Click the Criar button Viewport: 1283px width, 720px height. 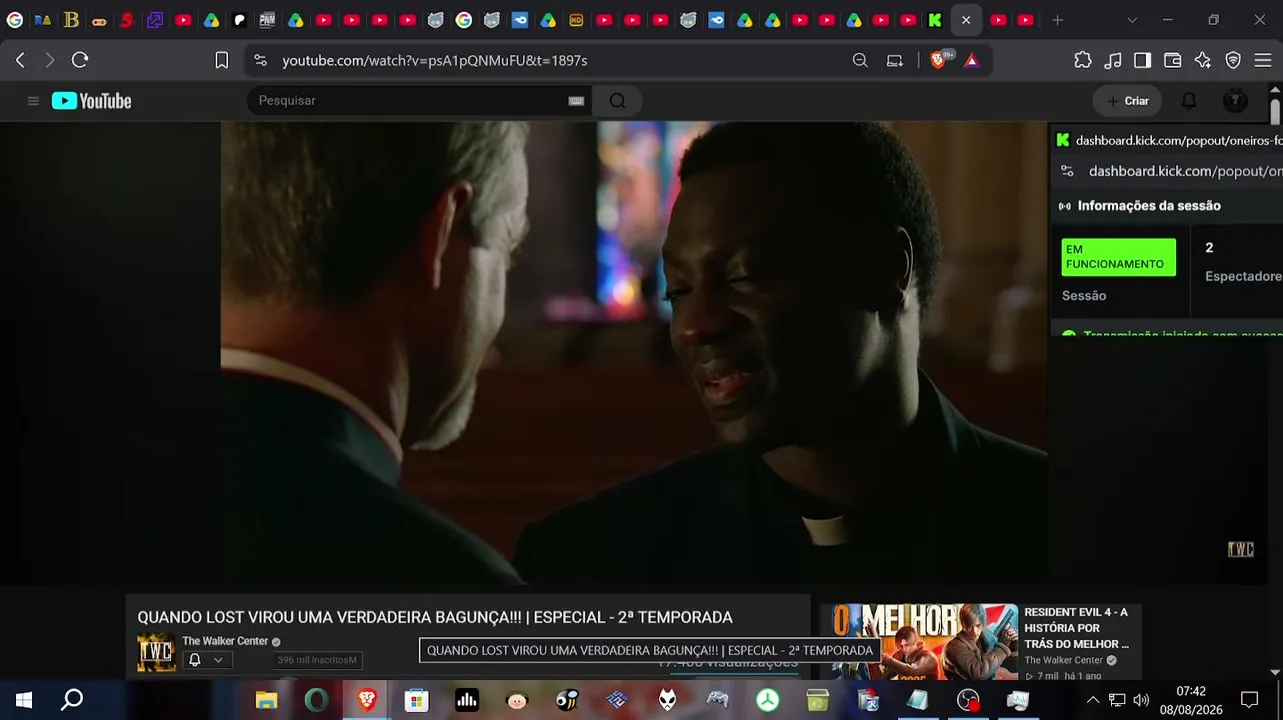(x=1128, y=101)
